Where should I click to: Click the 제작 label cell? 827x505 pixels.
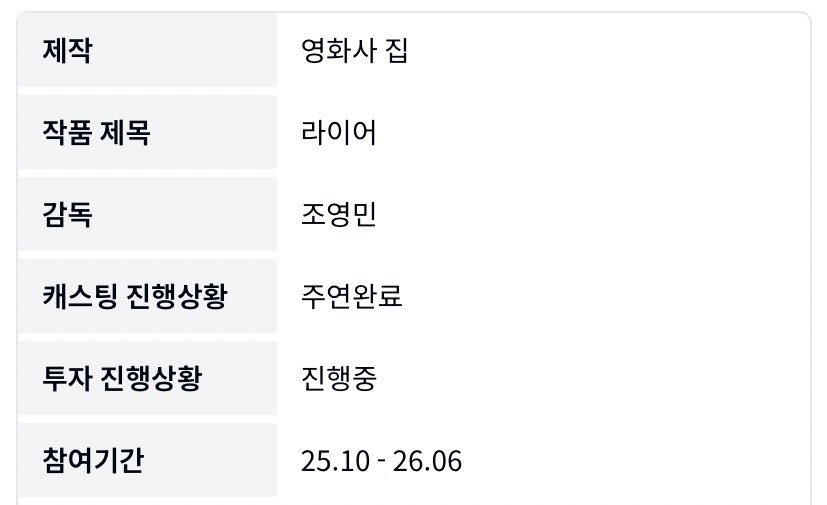[x=147, y=51]
